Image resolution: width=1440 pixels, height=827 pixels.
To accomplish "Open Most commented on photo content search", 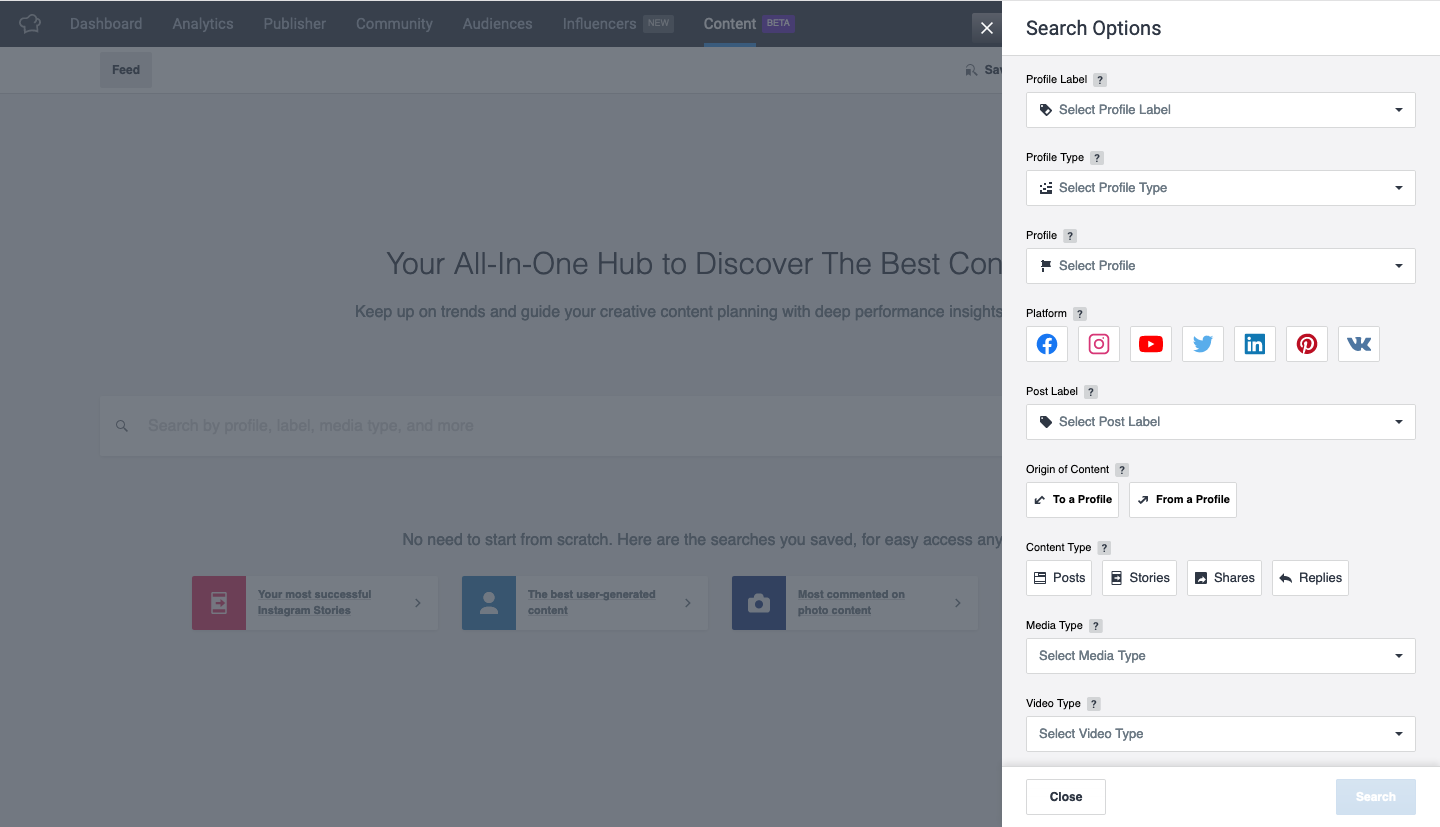I will click(855, 603).
